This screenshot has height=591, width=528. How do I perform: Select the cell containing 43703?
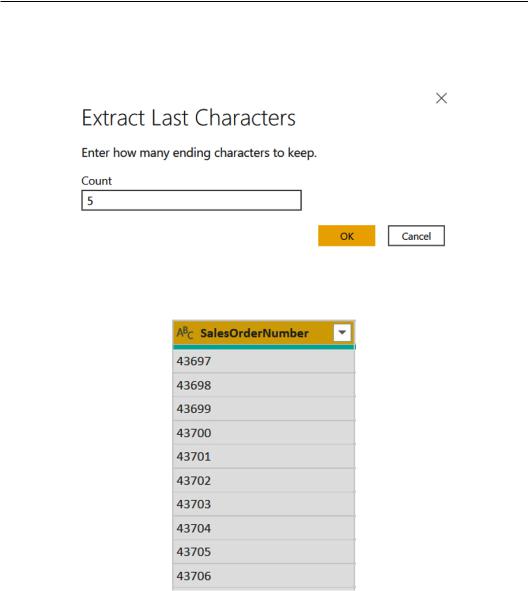[x=264, y=504]
